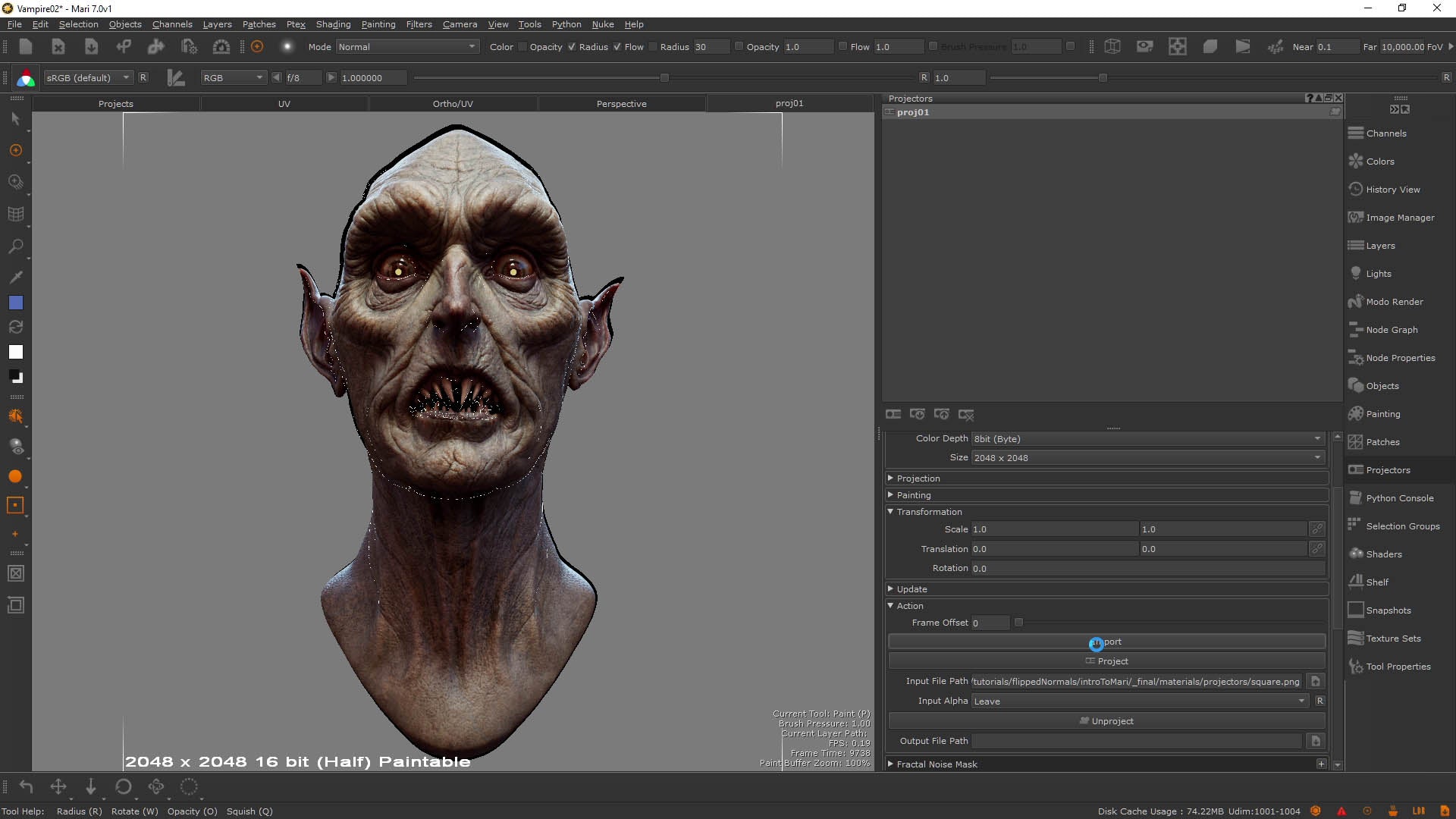Toggle Scale link proportions button
The height and width of the screenshot is (819, 1456).
1317,529
